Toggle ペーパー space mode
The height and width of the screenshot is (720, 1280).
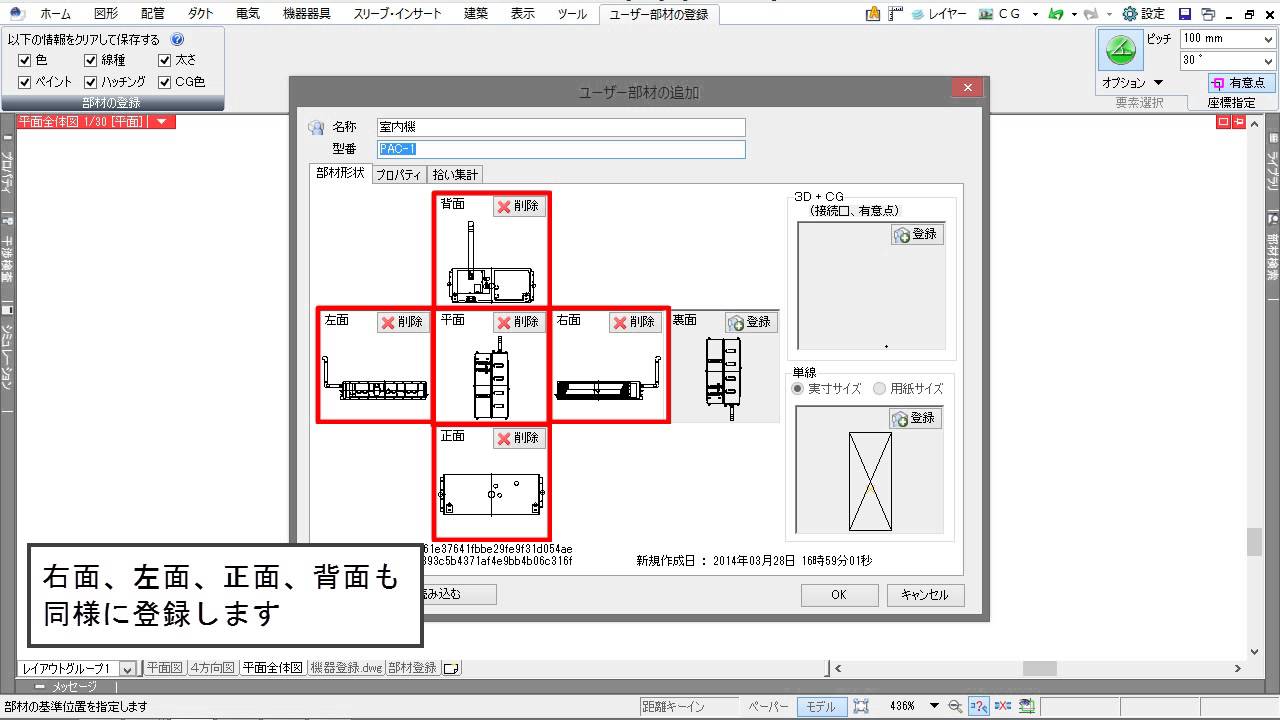point(769,706)
